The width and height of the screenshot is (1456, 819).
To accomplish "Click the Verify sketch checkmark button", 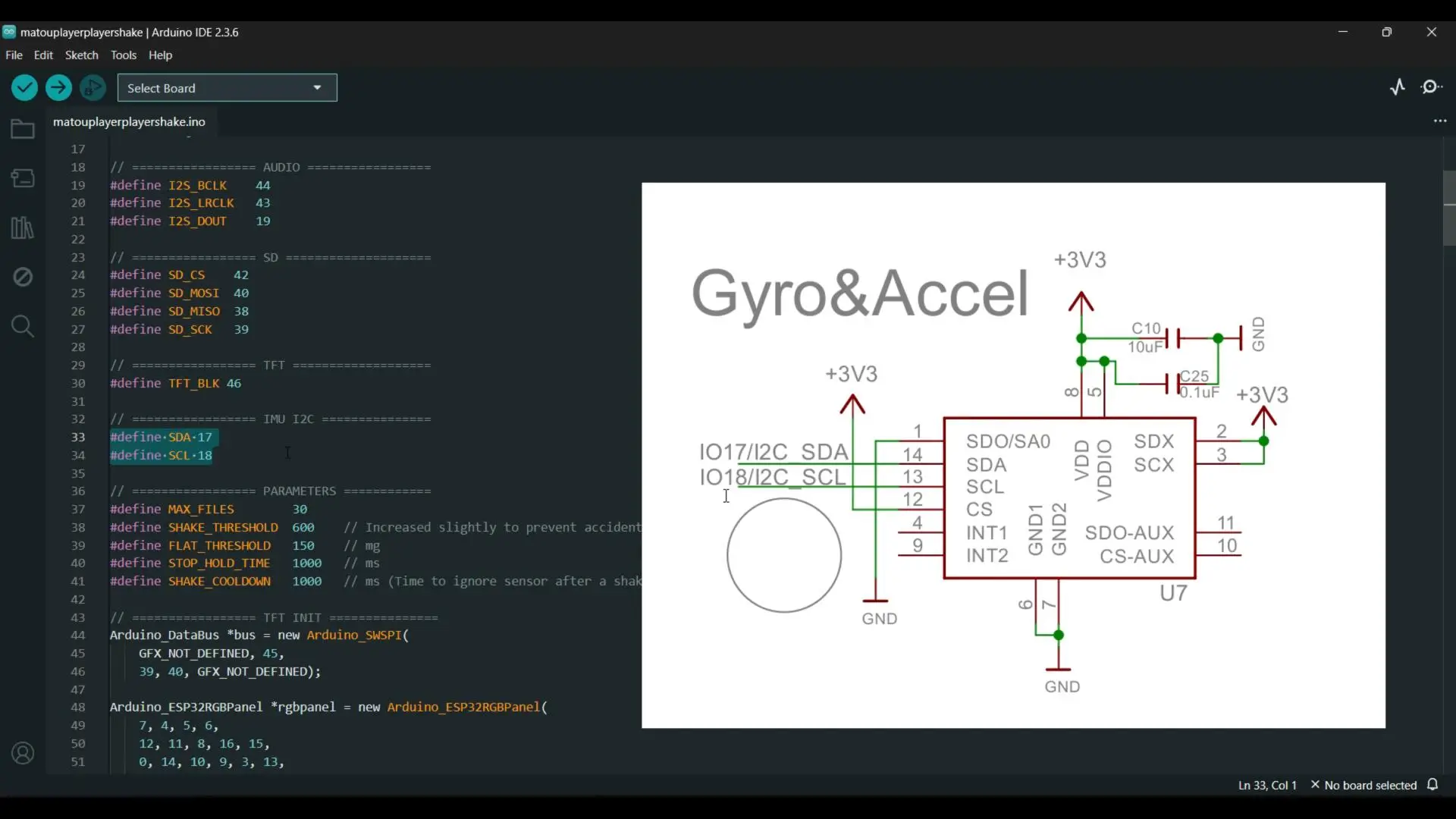I will 24,88.
